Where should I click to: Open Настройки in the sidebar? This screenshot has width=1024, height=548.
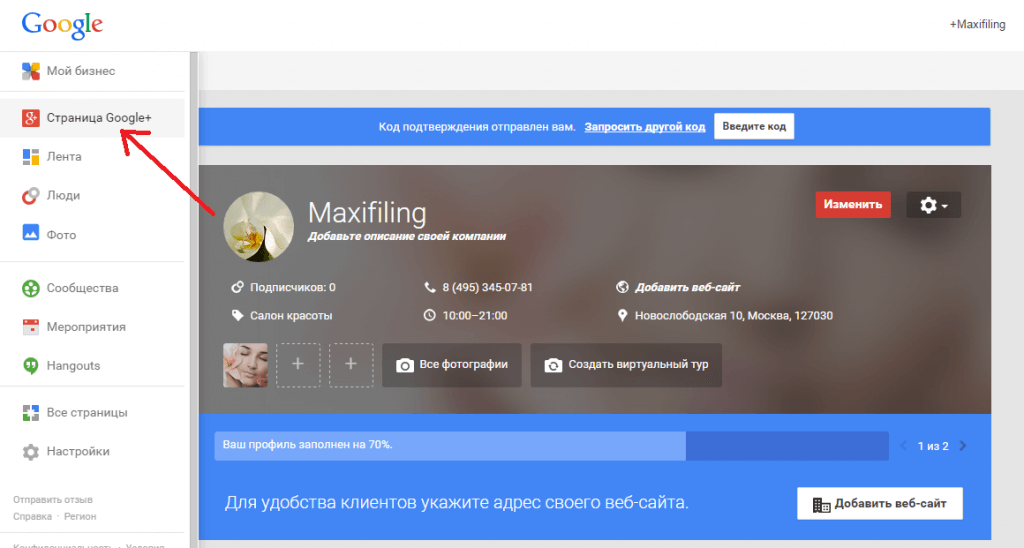[x=77, y=451]
